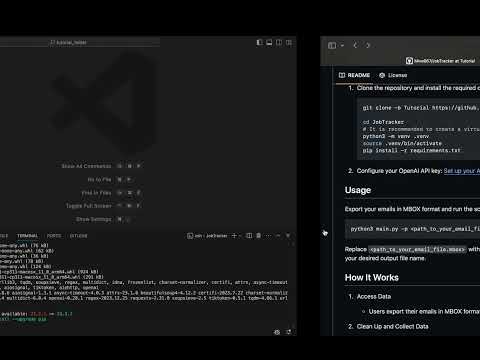Go back using Safari back arrow
Viewport: 480px width, 360px height.
click(355, 45)
